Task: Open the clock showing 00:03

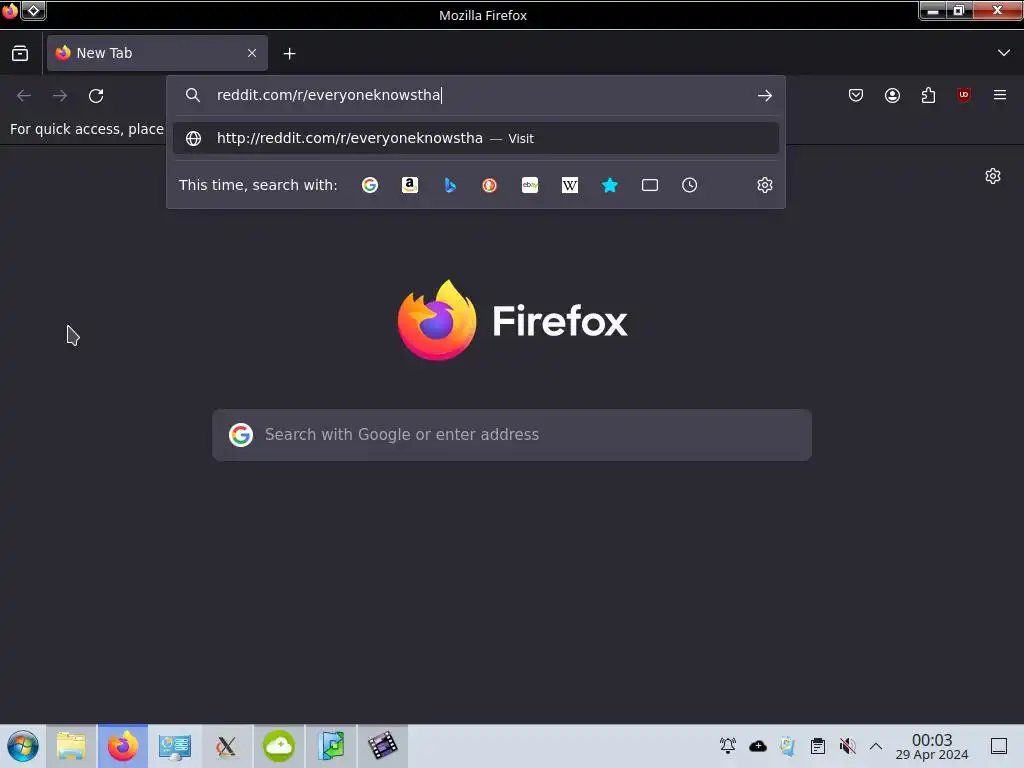Action: pos(932,746)
